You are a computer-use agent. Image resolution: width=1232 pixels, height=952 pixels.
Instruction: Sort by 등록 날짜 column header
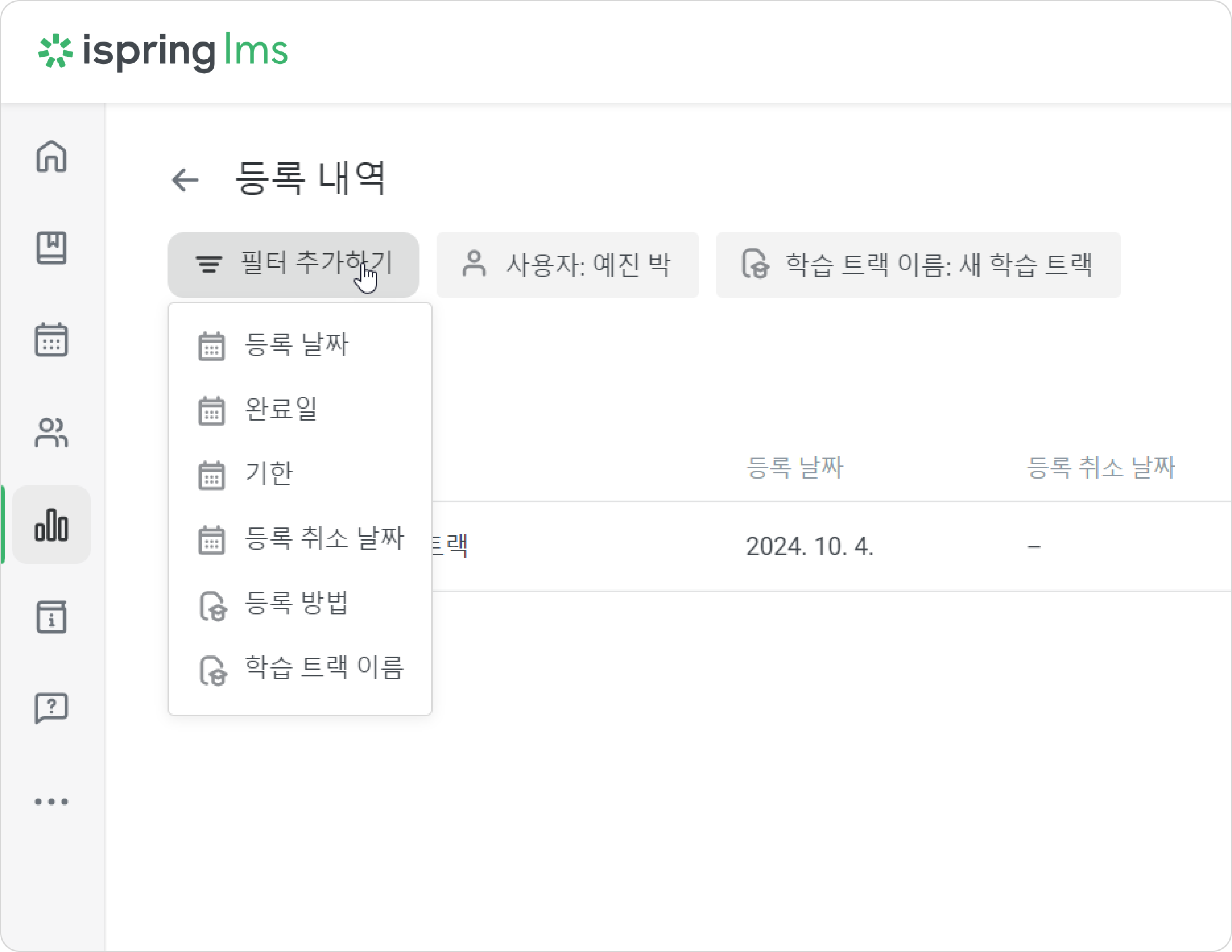point(794,467)
